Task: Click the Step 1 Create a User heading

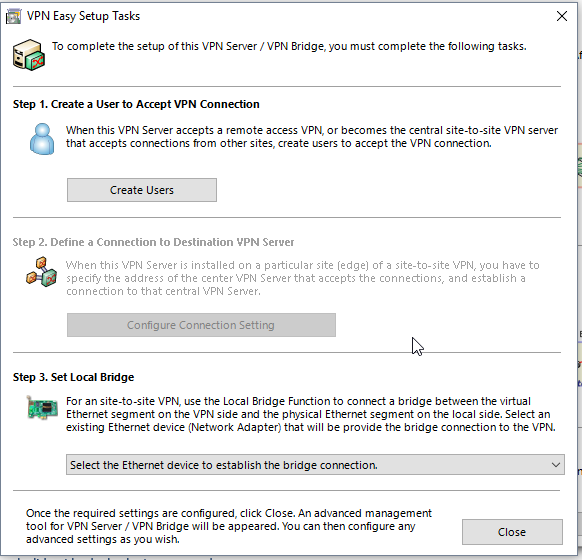Action: pyautogui.click(x=136, y=104)
